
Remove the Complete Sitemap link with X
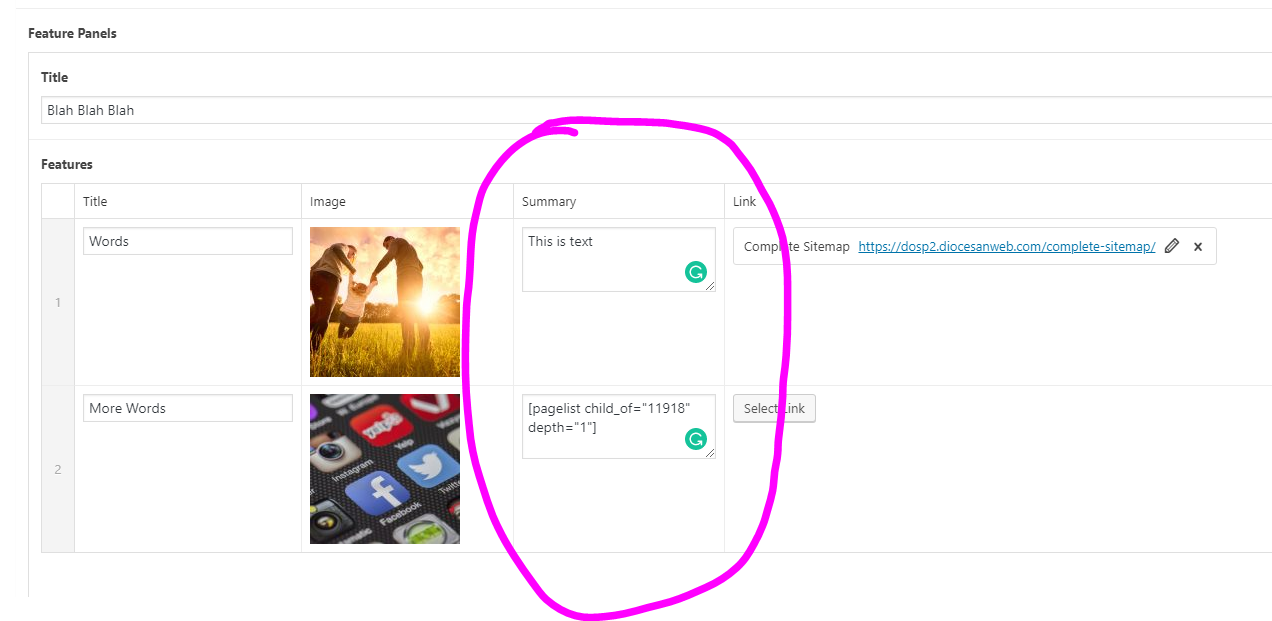1198,246
